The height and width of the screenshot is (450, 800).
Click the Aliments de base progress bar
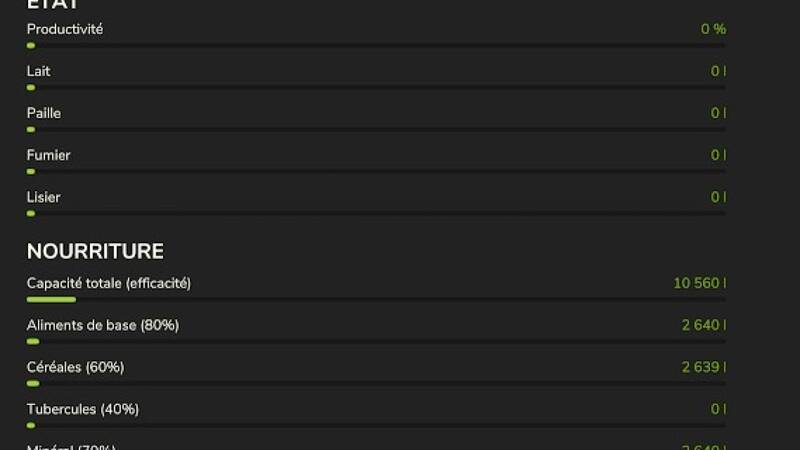click(376, 341)
